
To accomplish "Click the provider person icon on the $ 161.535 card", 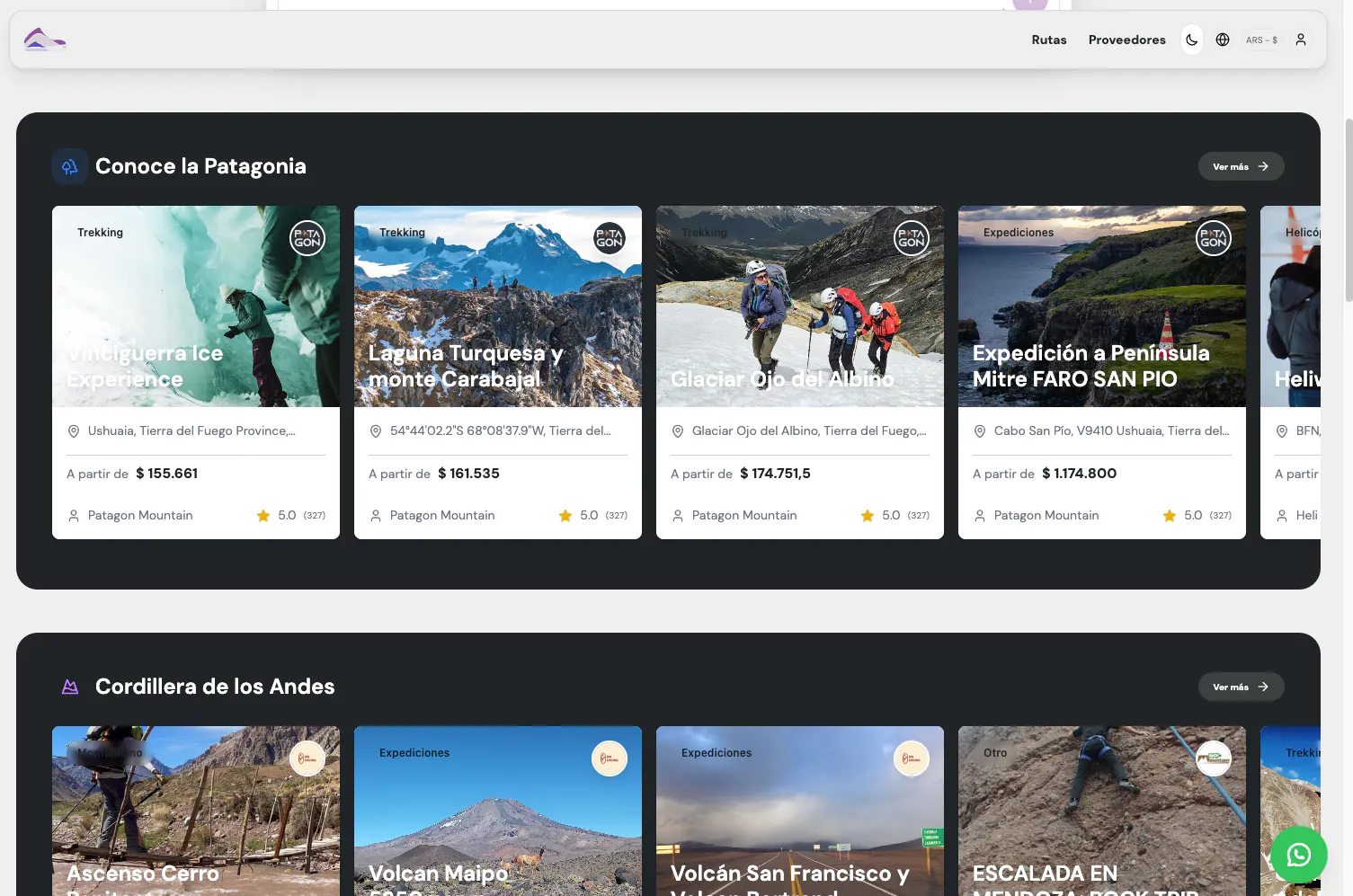I will 376,516.
